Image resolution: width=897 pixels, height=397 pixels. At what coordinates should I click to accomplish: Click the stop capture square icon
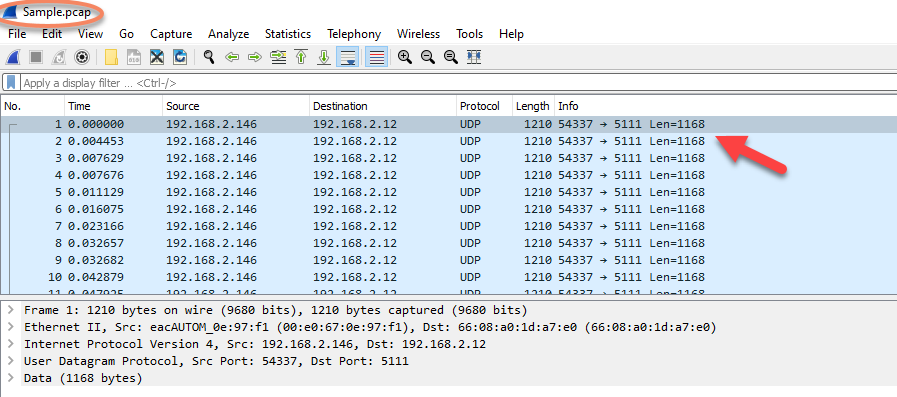pyautogui.click(x=36, y=57)
